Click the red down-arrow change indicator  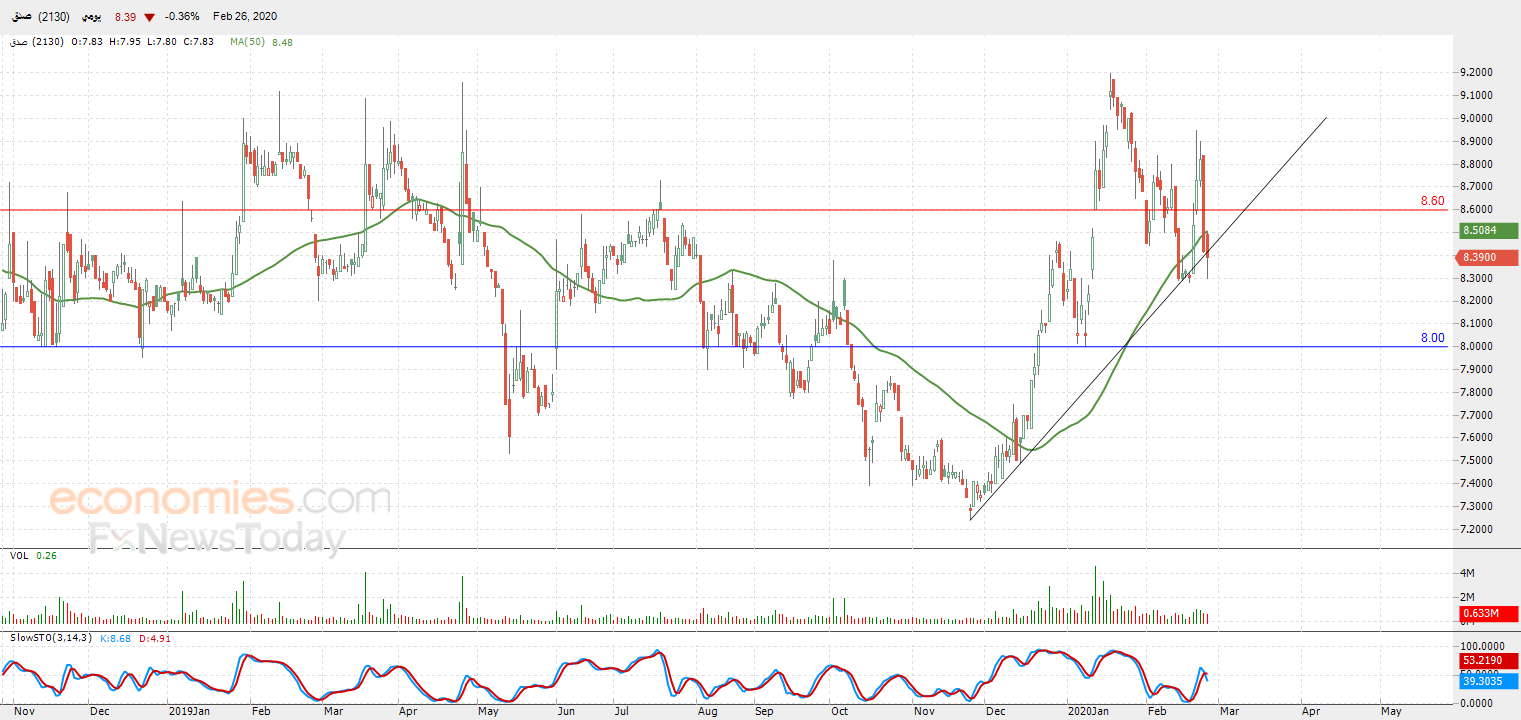[149, 17]
